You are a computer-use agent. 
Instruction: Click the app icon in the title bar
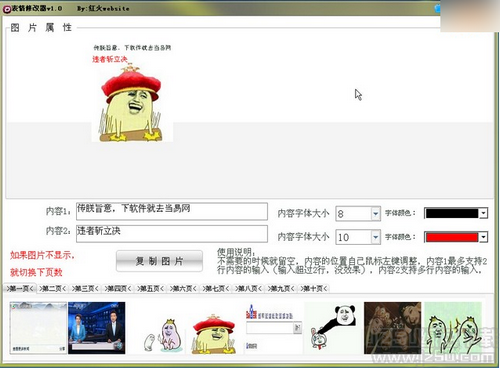(7, 9)
